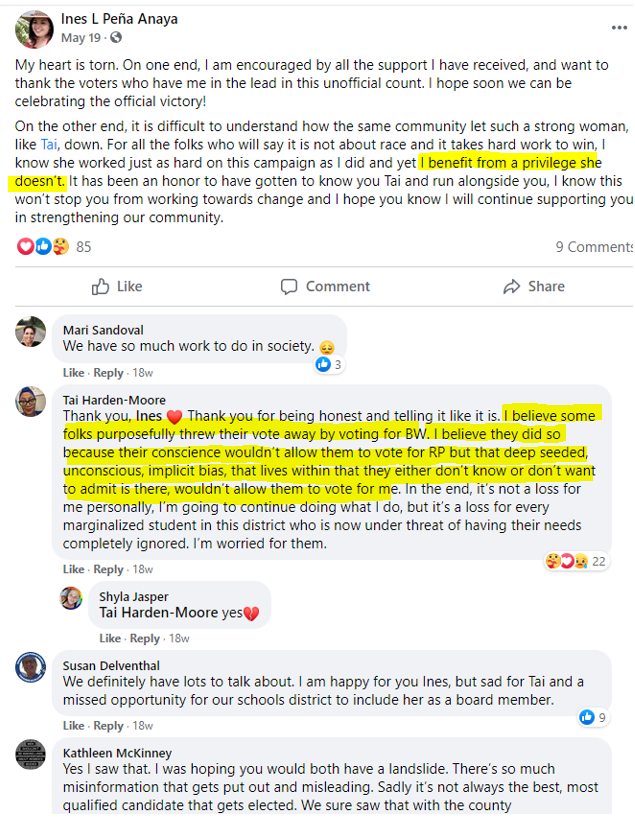This screenshot has height=820, width=635.
Task: View the 22 reactions on Tai's comment
Action: pos(576,561)
